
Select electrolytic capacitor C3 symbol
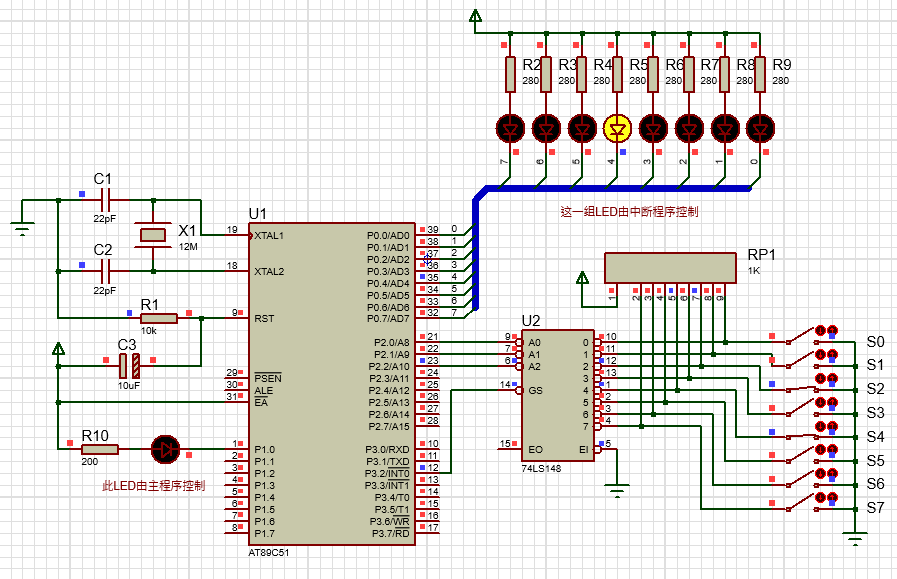tap(129, 366)
